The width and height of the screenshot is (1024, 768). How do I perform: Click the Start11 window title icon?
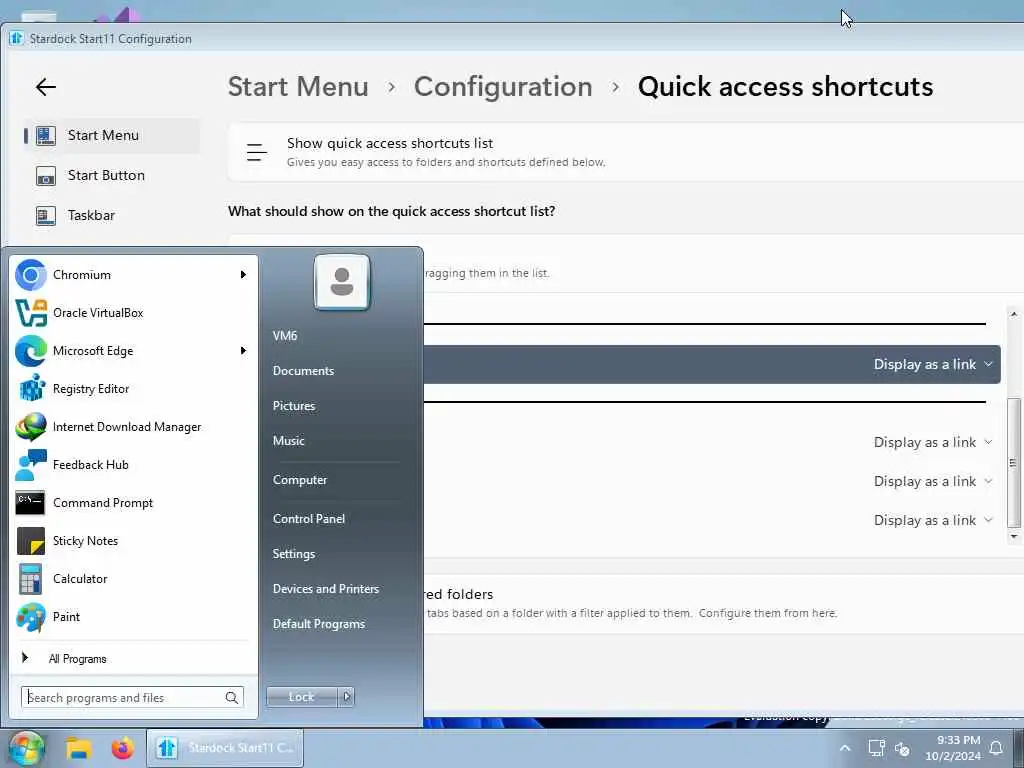pyautogui.click(x=16, y=39)
